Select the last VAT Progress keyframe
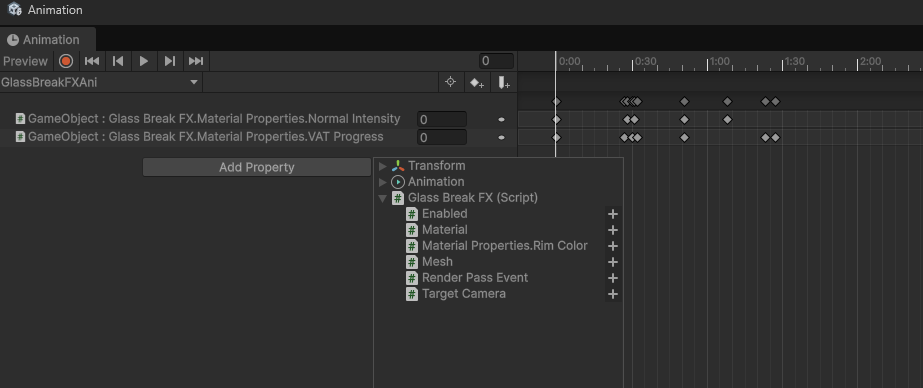 [776, 138]
